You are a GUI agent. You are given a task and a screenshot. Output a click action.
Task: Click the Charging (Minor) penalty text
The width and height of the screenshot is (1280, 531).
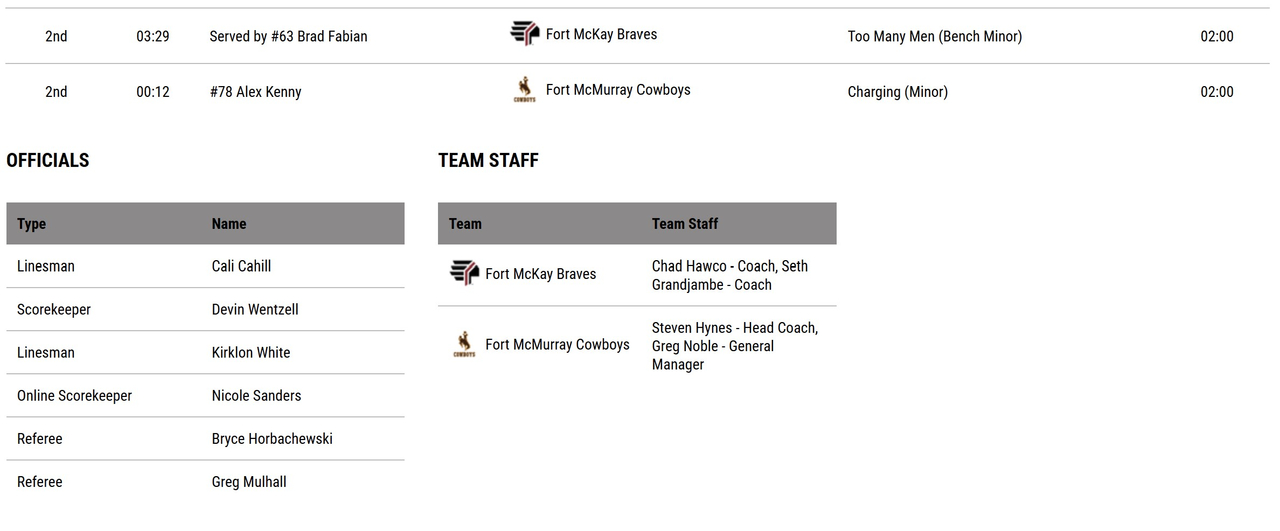tap(897, 92)
